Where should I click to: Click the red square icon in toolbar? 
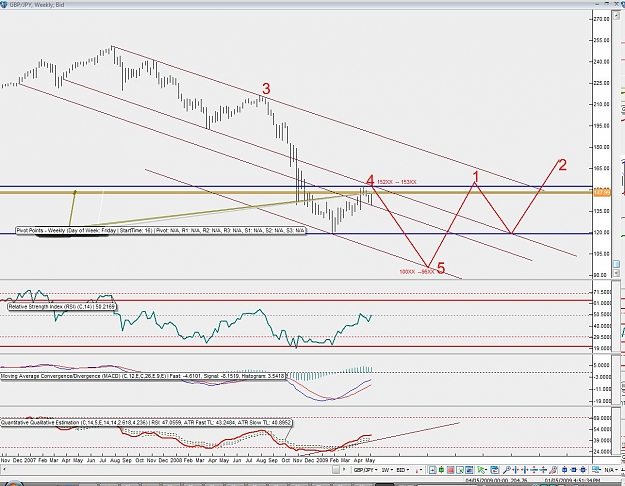[450, 470]
